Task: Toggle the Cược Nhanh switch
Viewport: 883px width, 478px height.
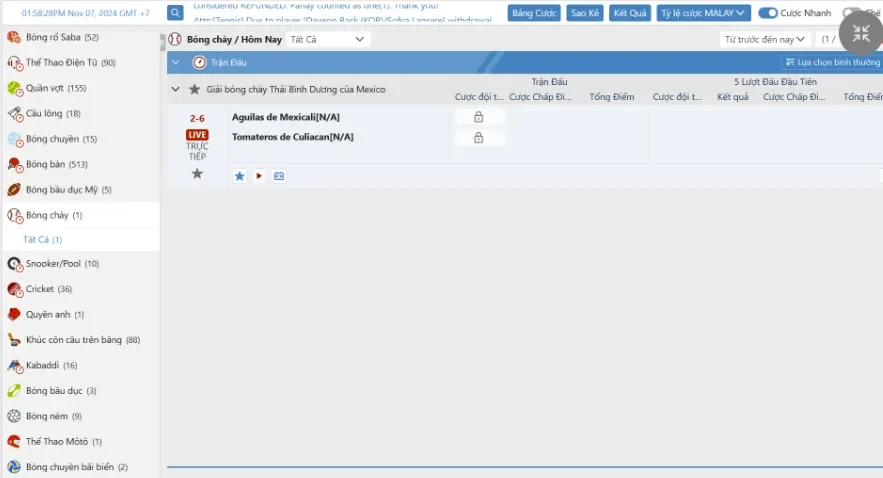Action: click(768, 13)
